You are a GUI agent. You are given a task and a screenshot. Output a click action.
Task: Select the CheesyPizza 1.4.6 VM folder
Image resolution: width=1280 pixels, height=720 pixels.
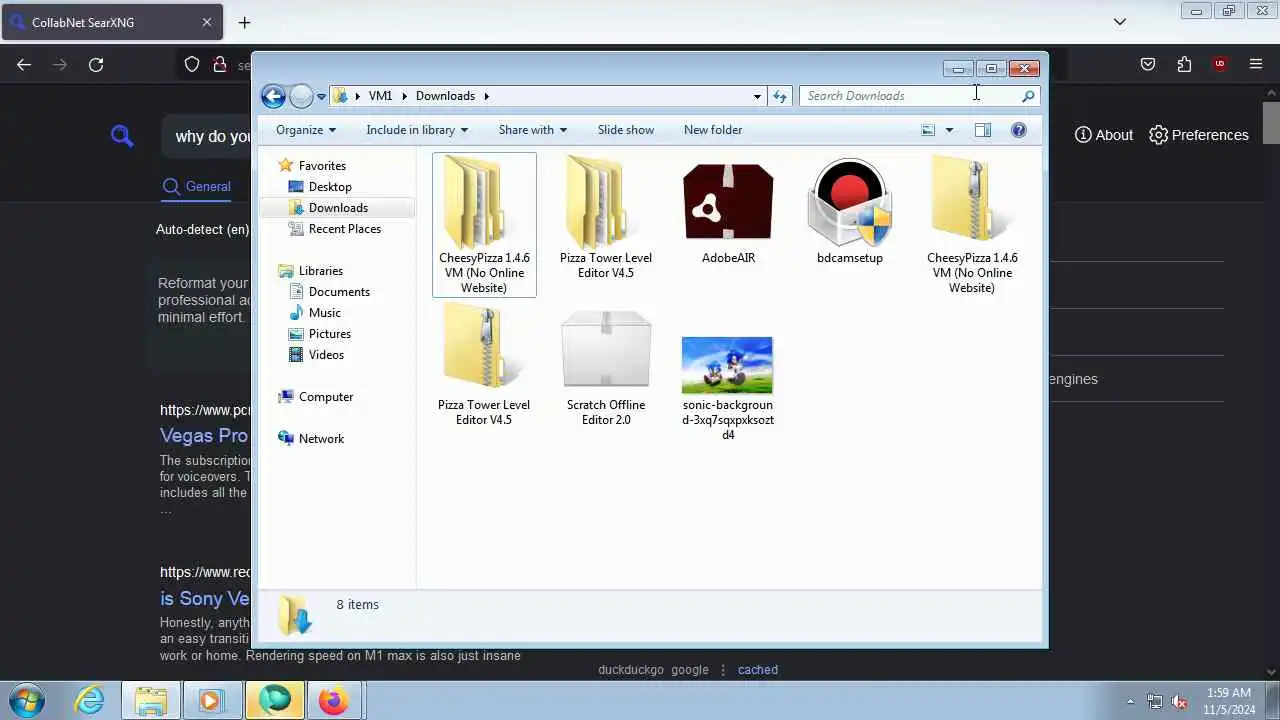[484, 225]
